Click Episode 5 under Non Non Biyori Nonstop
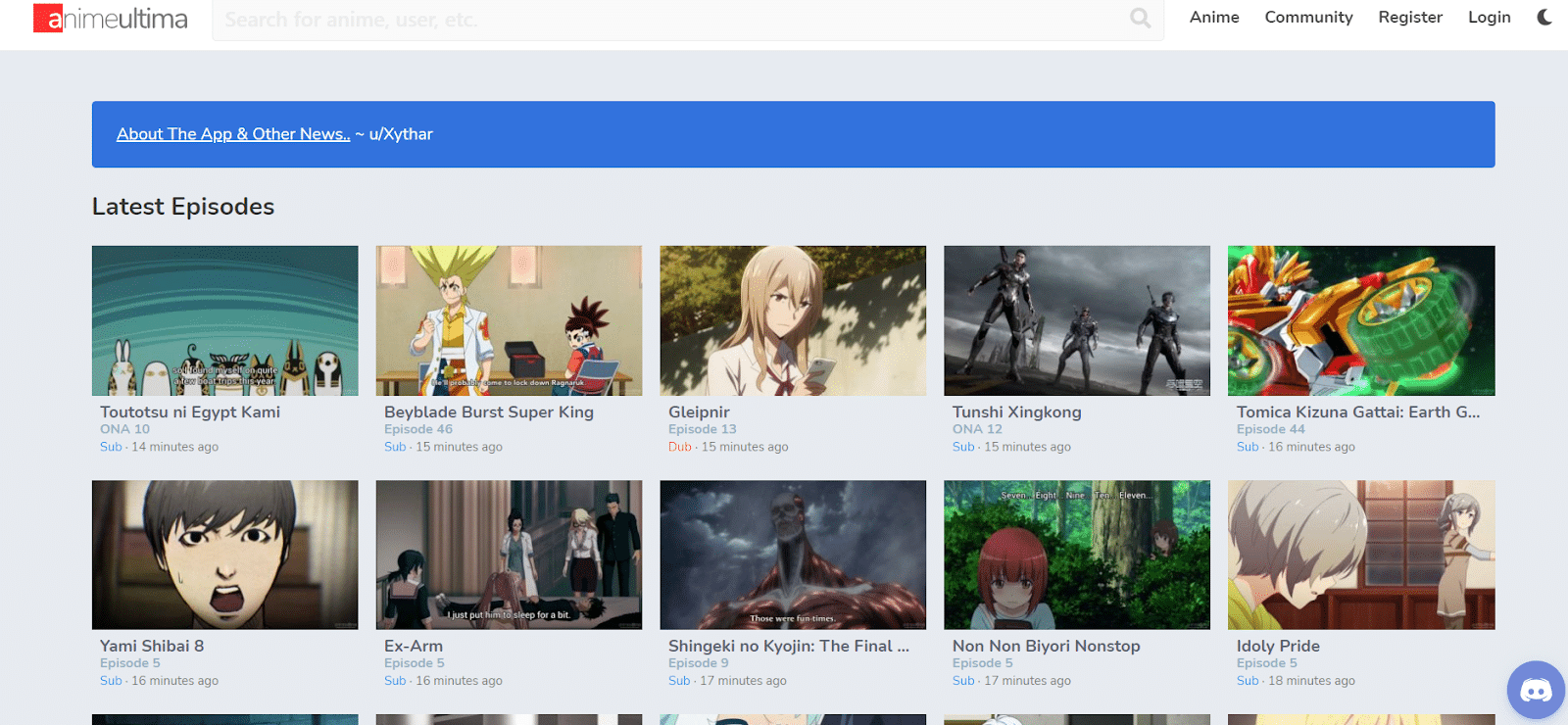 click(x=983, y=663)
